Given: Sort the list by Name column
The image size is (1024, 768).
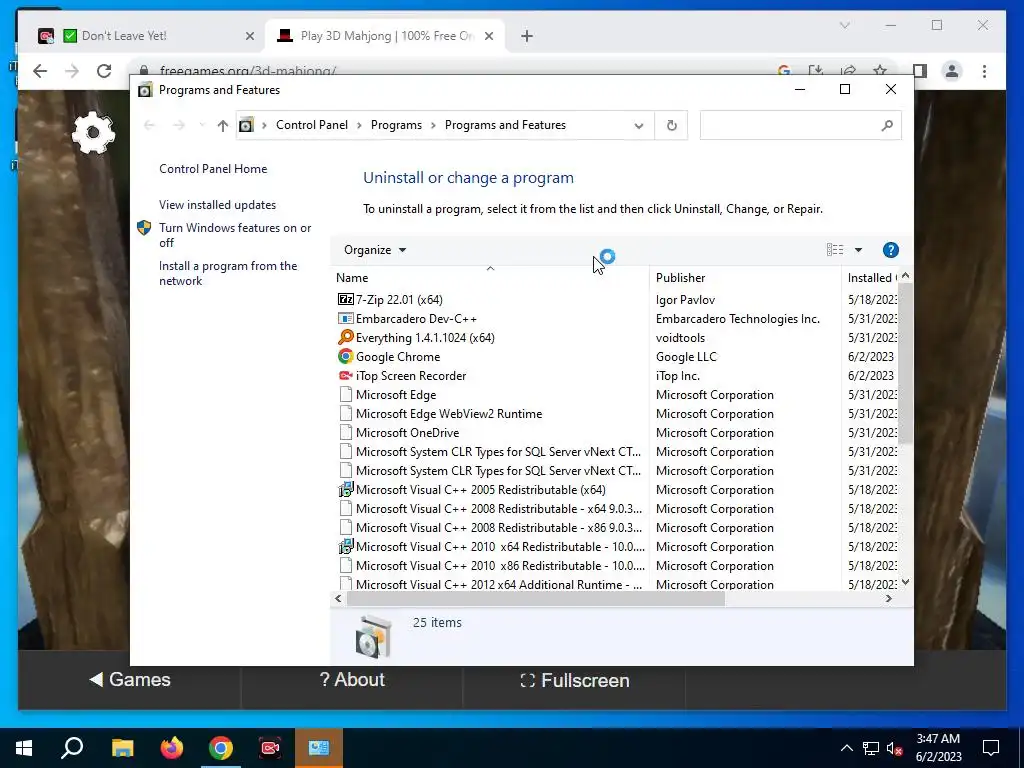Looking at the screenshot, I should pyautogui.click(x=490, y=278).
